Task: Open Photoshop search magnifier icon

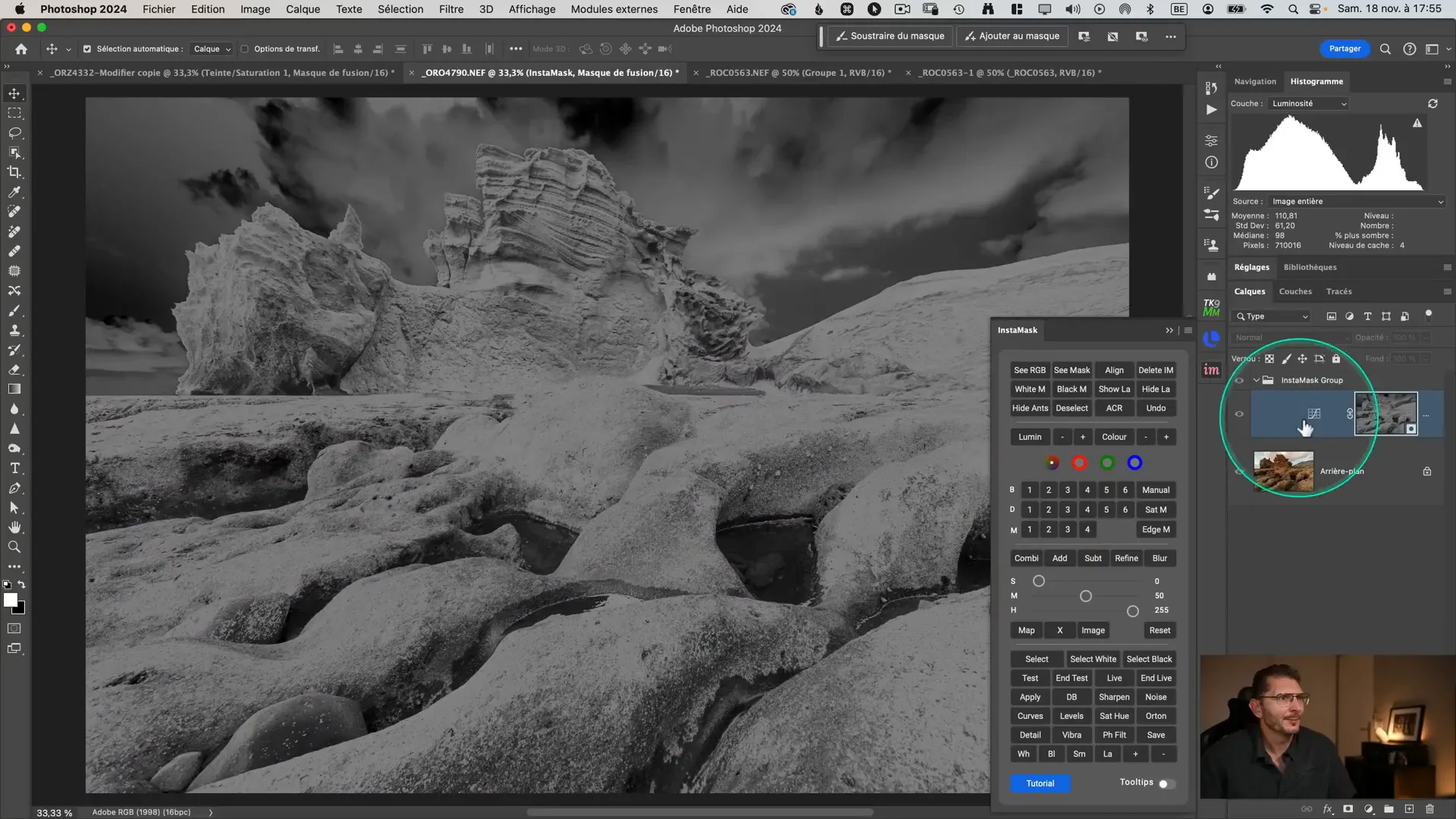Action: tap(1385, 49)
